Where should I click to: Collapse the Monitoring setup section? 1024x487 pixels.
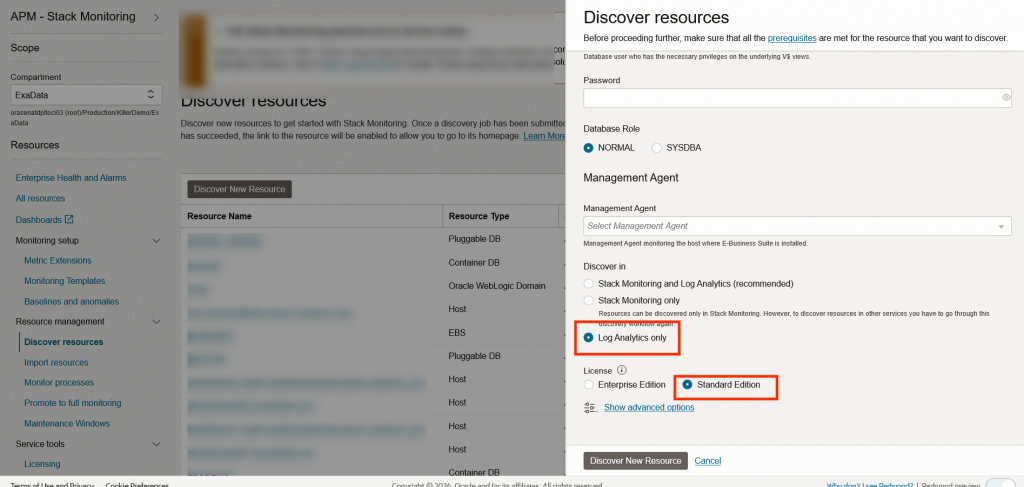155,241
